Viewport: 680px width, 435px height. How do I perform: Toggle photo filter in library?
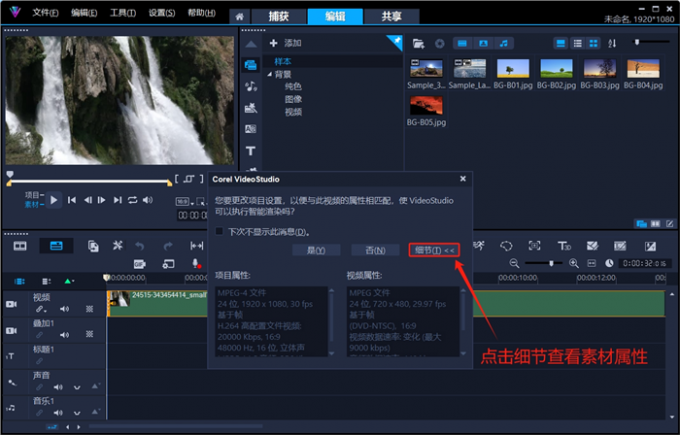[x=483, y=43]
